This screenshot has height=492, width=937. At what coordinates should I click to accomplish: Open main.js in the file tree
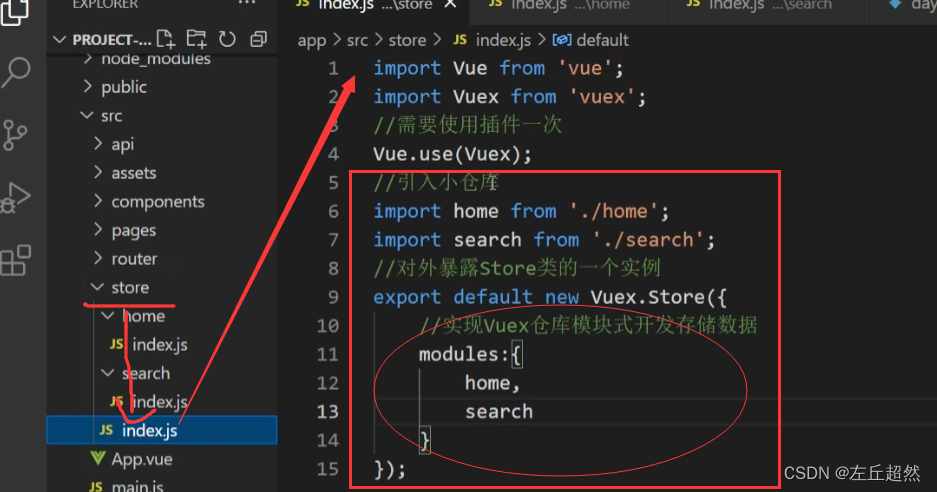click(x=137, y=486)
